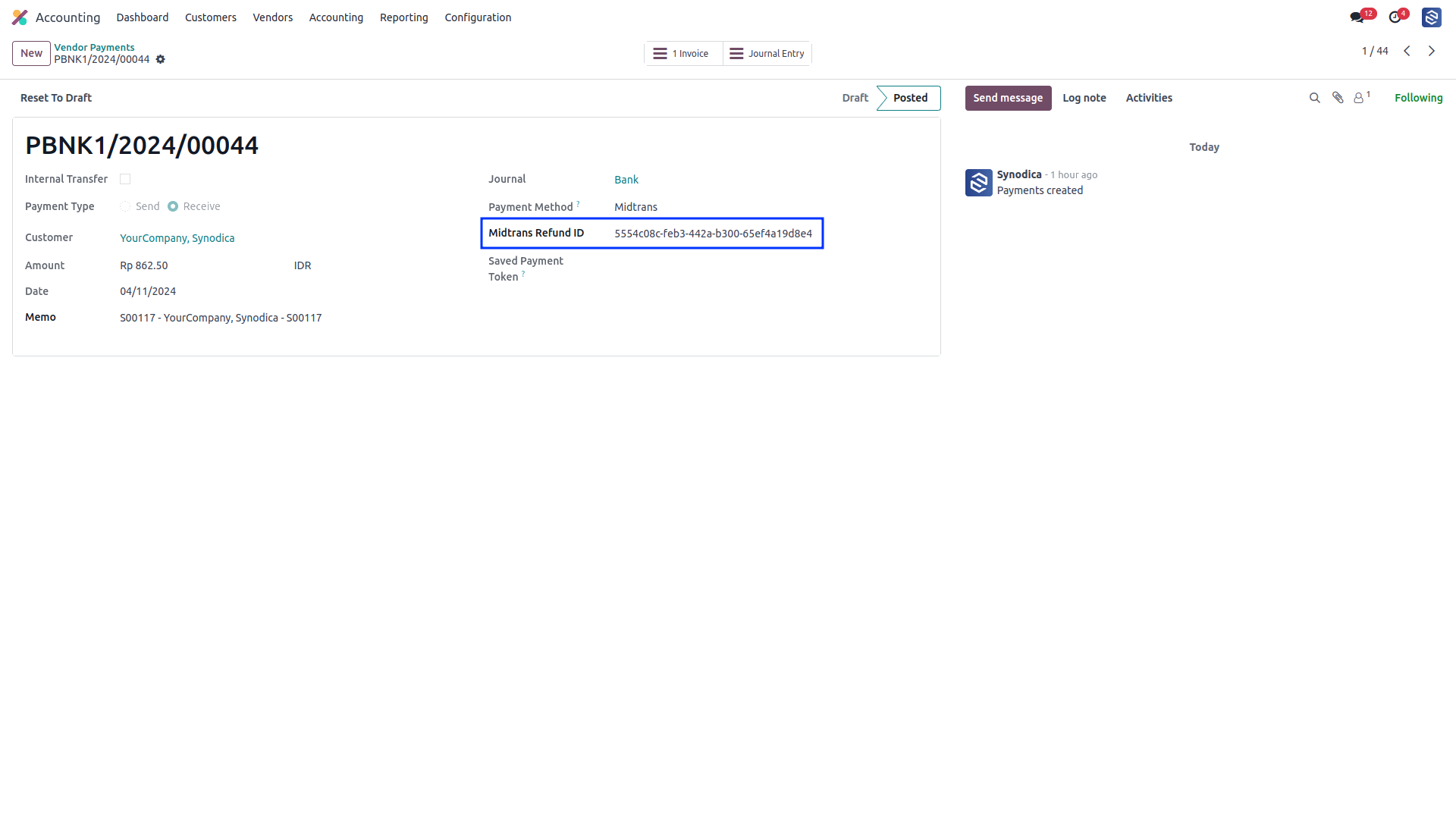Click the Midtrans Refund ID value
The width and height of the screenshot is (1456, 819).
coord(713,234)
